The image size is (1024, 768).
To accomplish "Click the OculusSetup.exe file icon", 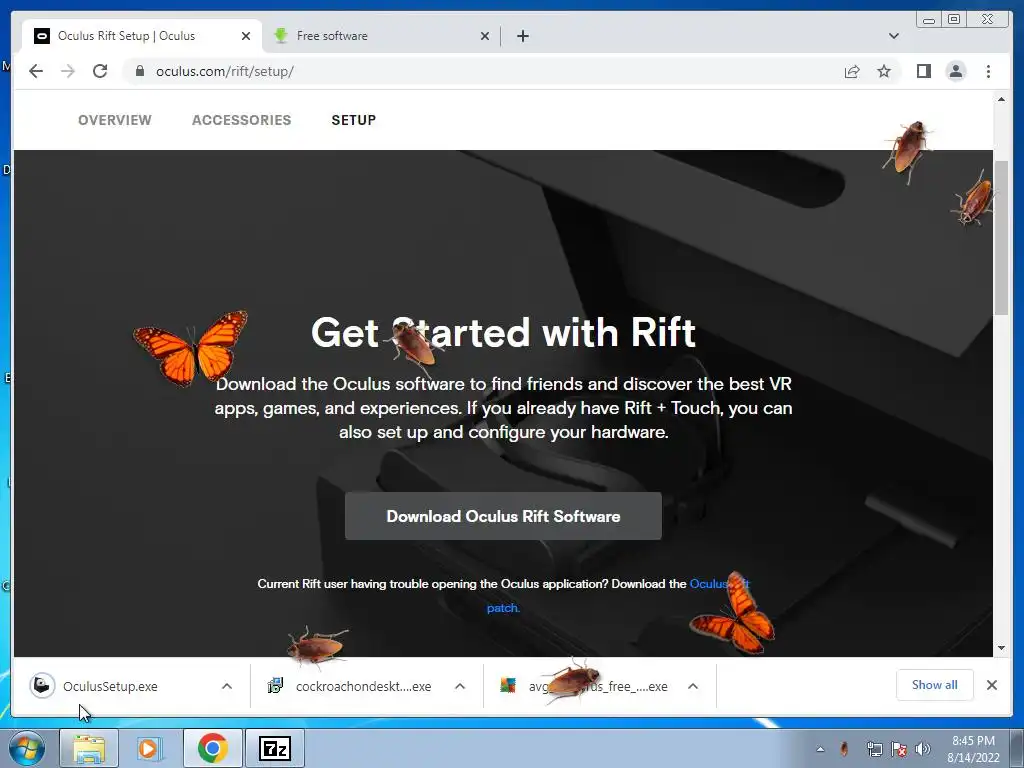I will tap(42, 686).
